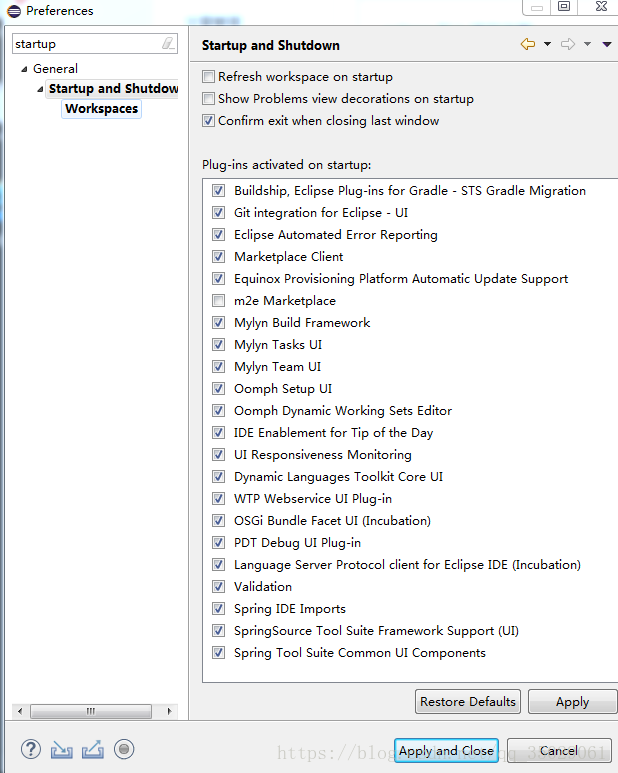The image size is (618, 773).
Task: Uncheck OSGi Bundle Facet UI (Incubation)
Action: tap(218, 521)
